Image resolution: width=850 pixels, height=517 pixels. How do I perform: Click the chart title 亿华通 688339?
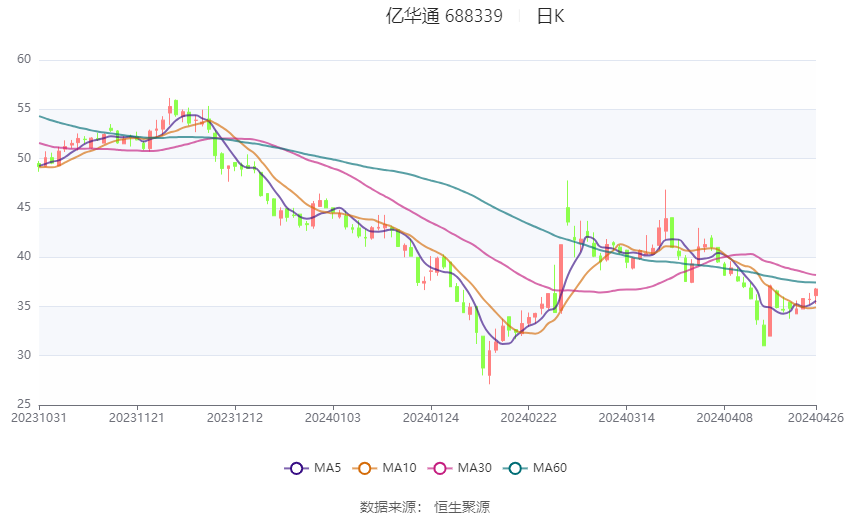[444, 16]
